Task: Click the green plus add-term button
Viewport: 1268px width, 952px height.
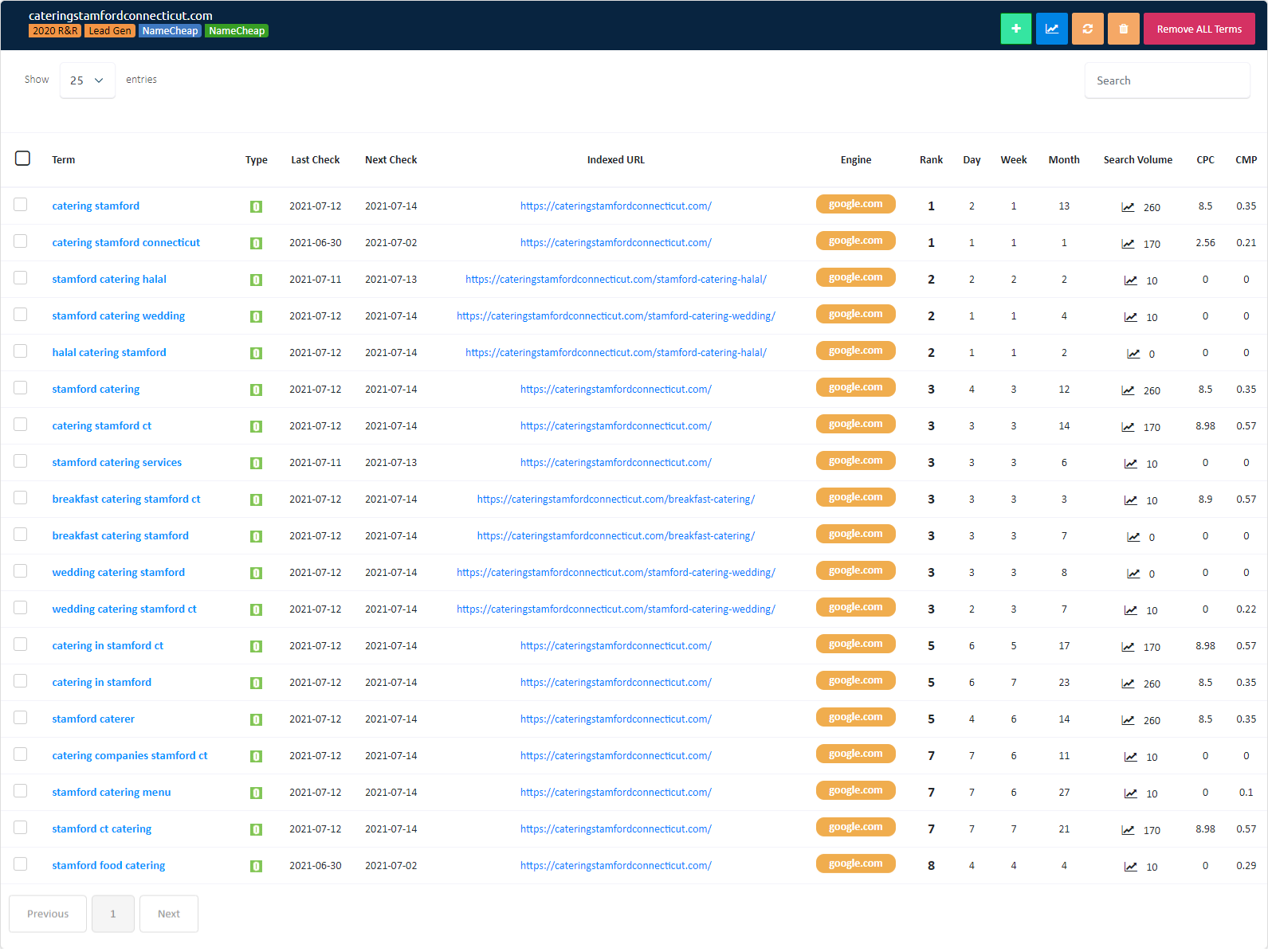Action: coord(1015,29)
